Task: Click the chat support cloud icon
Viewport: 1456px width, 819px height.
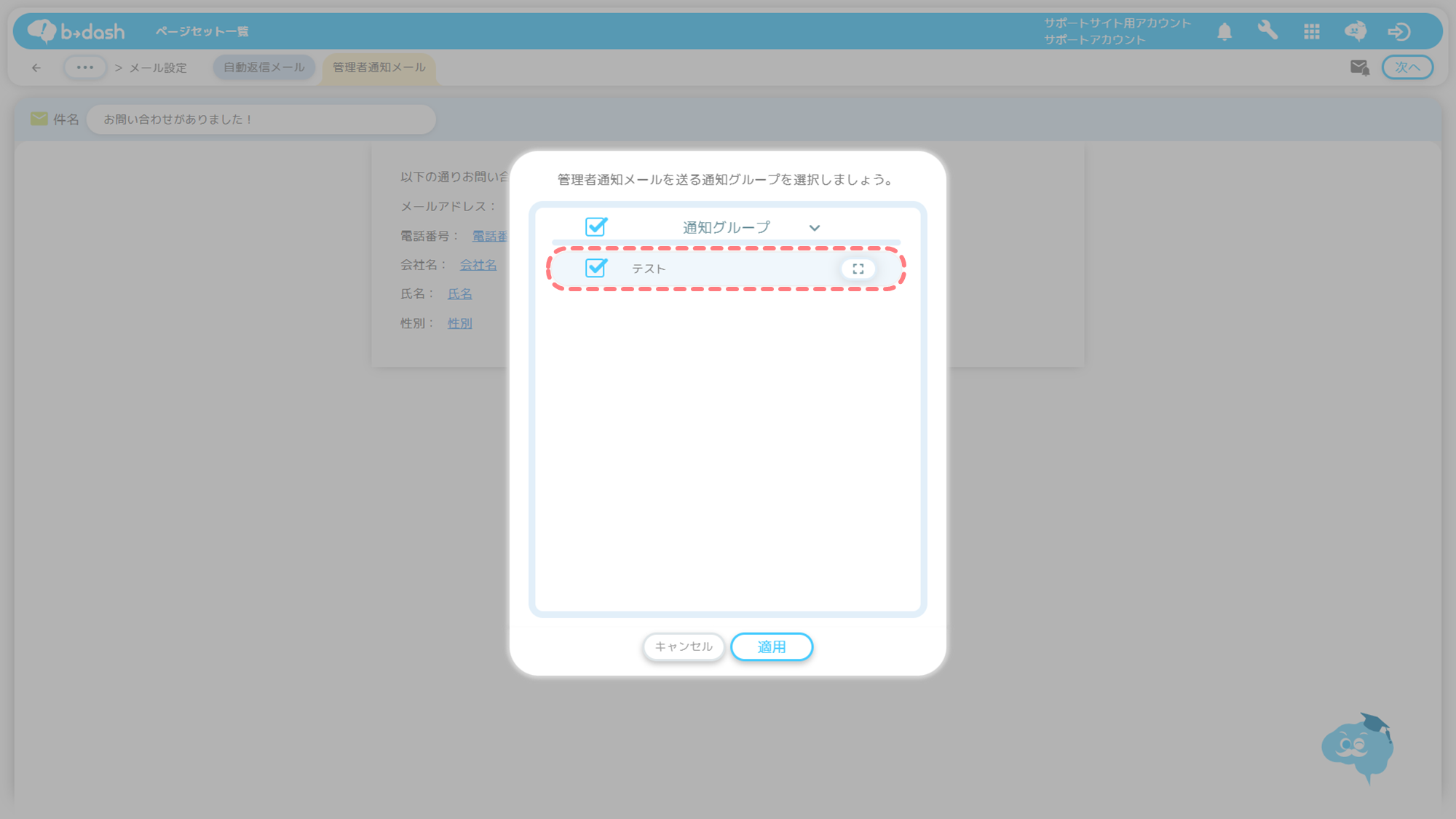Action: coord(1355,31)
